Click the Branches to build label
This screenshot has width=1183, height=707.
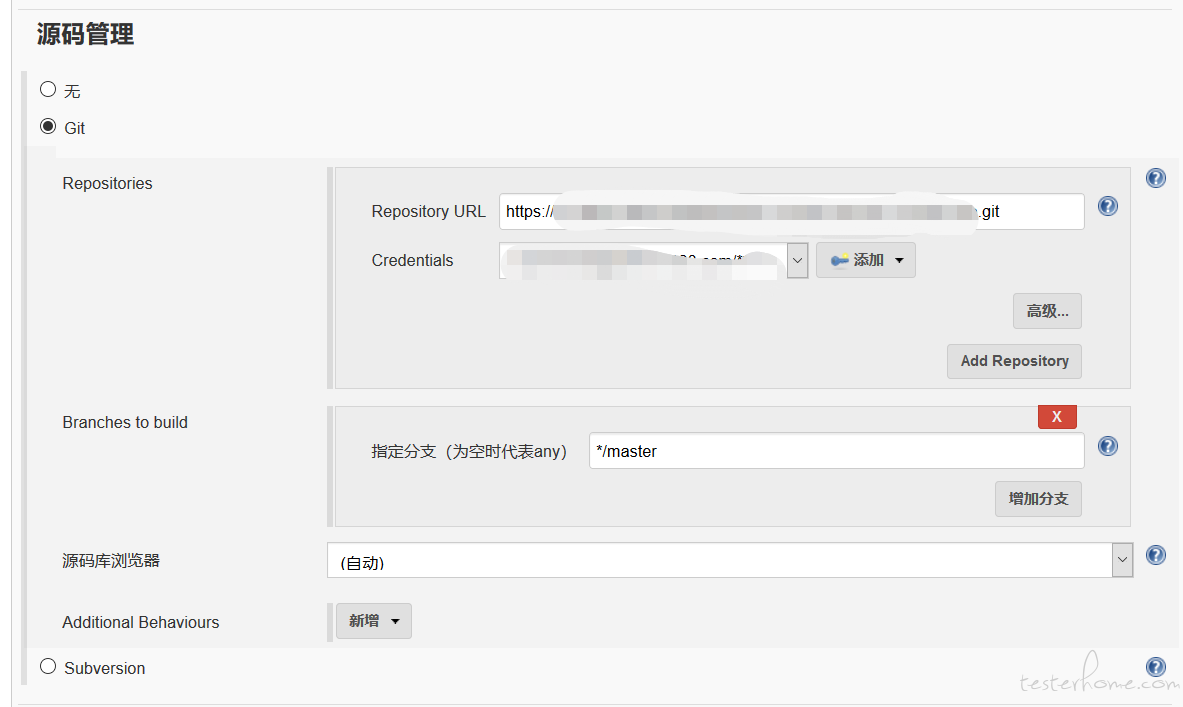125,423
